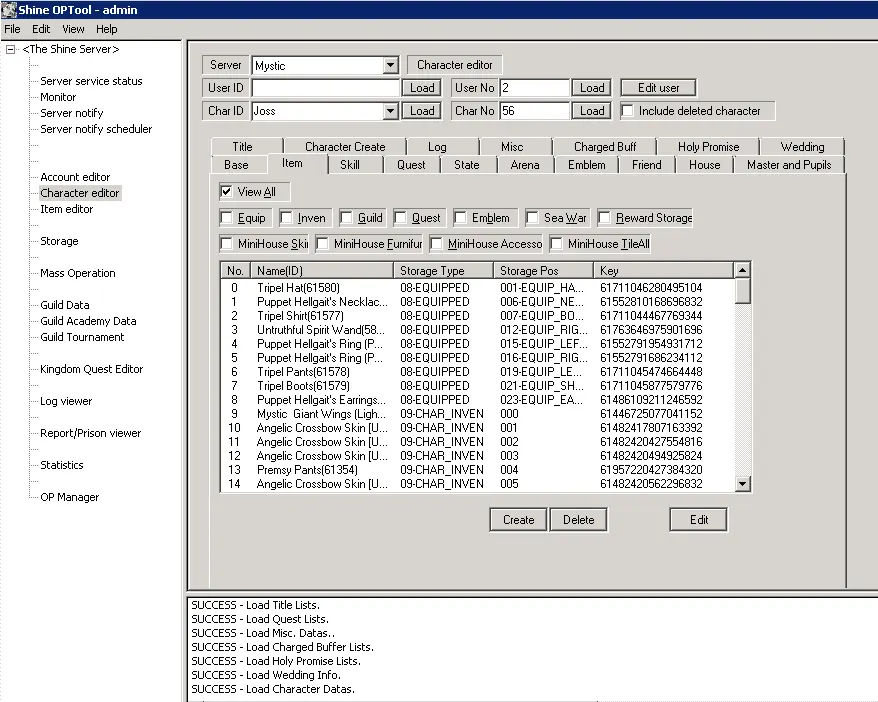Expand the Char ID combo box arrow
Image resolution: width=878 pixels, height=702 pixels.
[x=390, y=111]
